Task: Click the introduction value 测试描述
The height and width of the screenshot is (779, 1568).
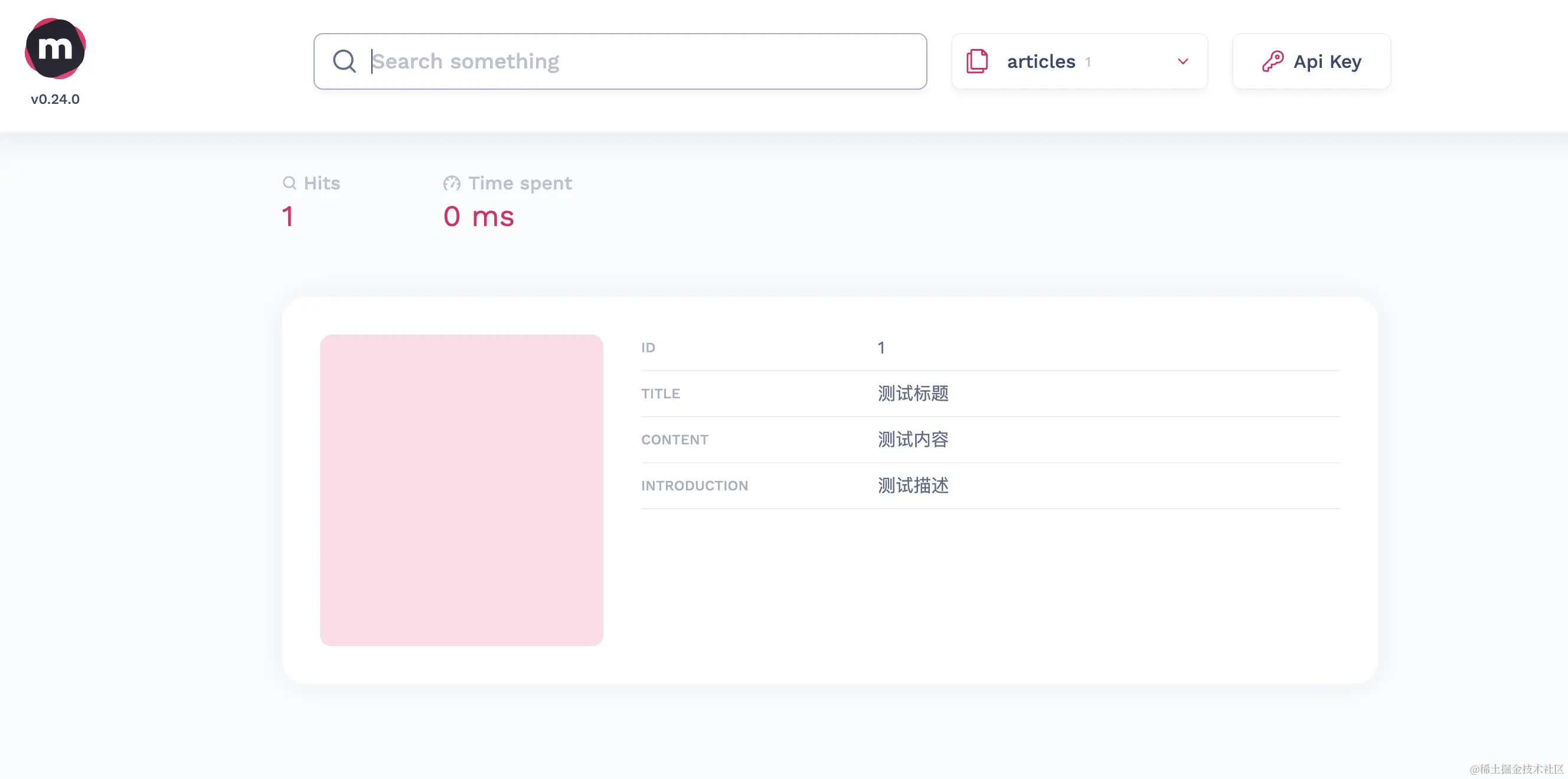Action: (913, 486)
